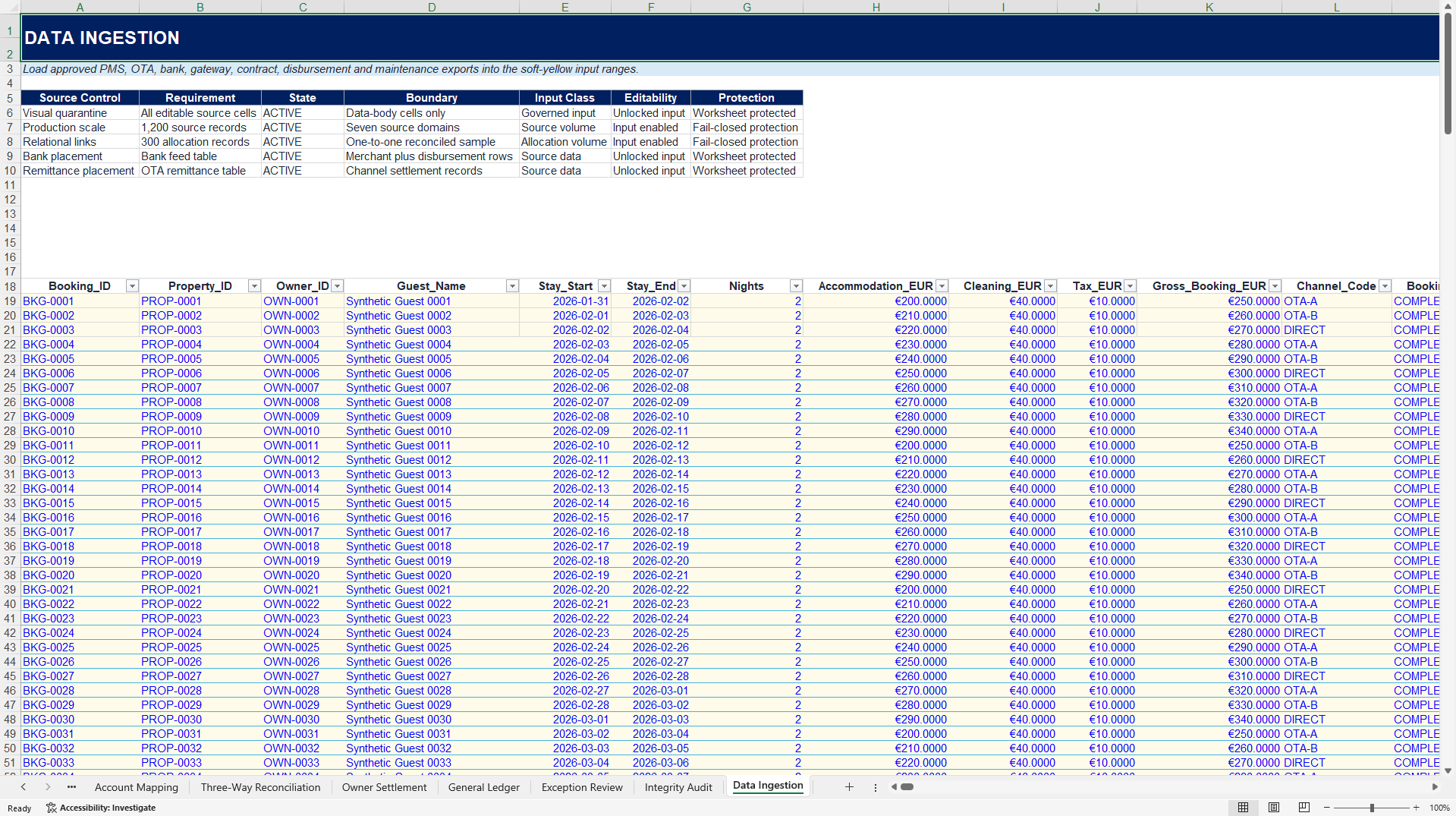Click the Select All corner button
The image size is (1456, 816).
[x=10, y=7]
